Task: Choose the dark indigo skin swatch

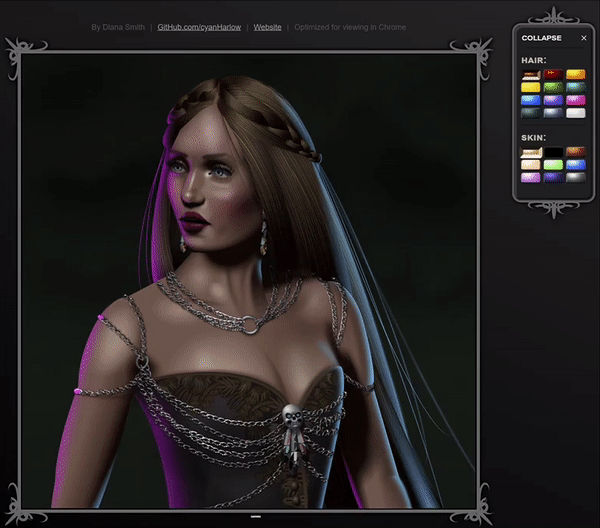Action: (x=553, y=178)
